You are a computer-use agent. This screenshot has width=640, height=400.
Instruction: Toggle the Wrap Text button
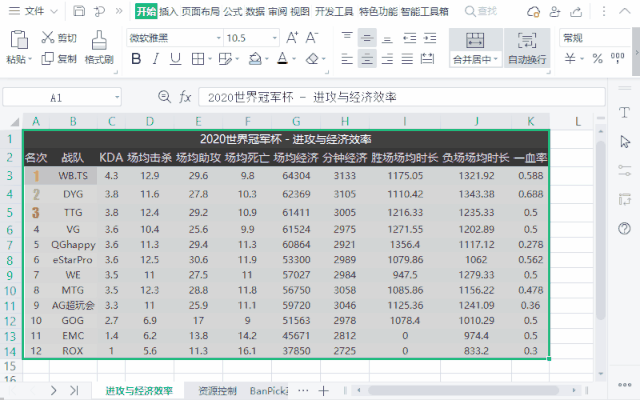[527, 48]
